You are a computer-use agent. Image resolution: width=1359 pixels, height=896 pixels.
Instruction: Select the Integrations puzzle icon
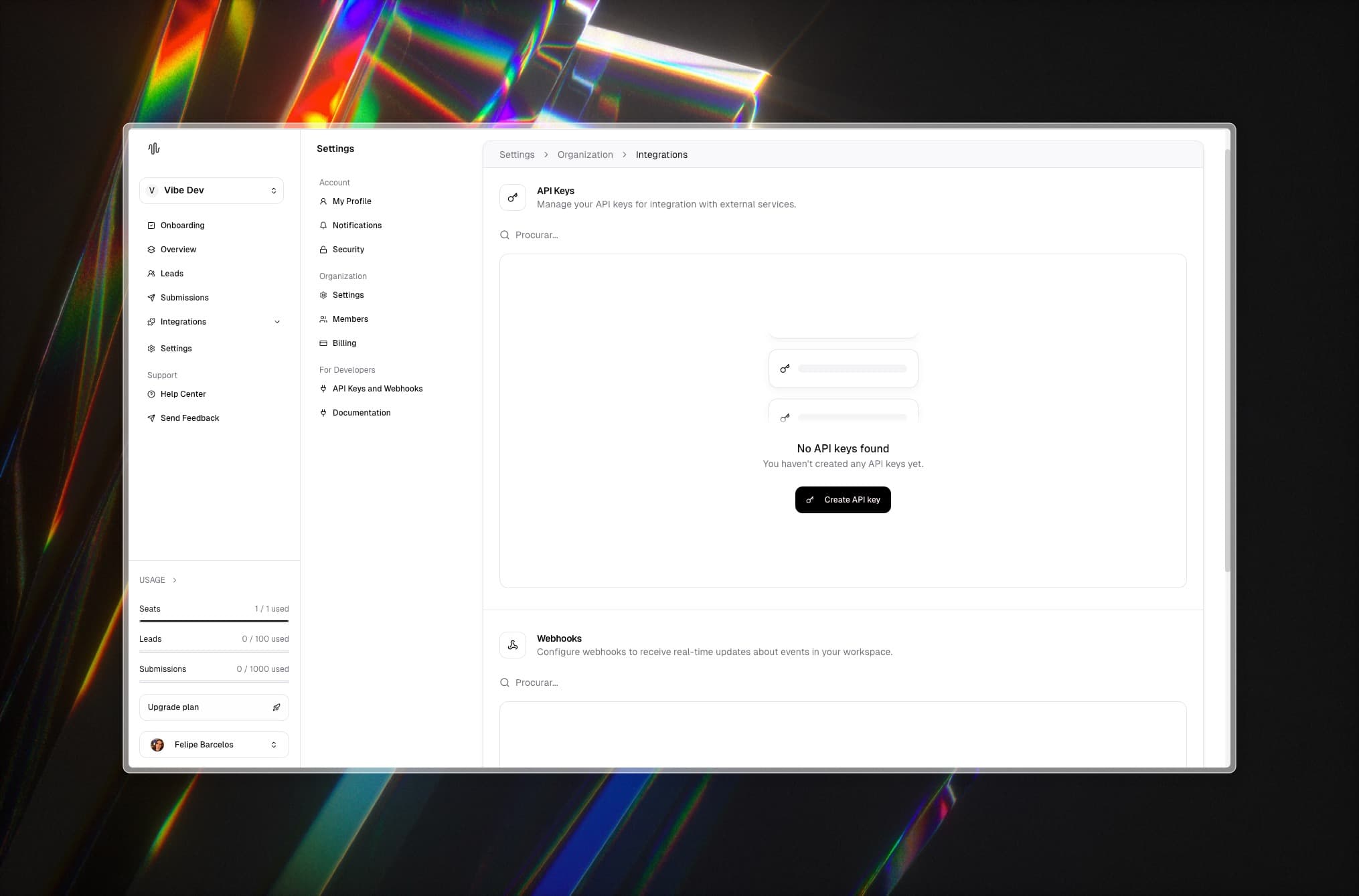151,321
